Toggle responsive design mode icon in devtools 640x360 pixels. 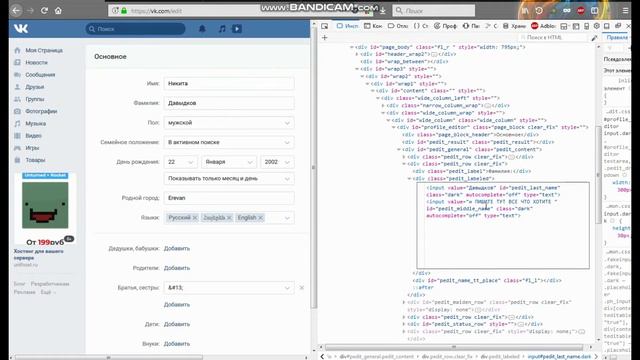pyautogui.click(x=587, y=26)
